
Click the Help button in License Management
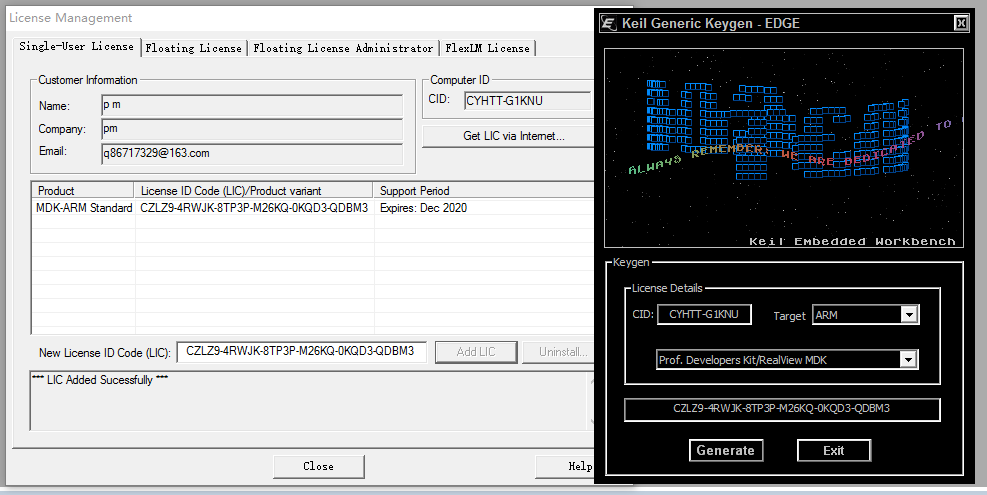coord(565,467)
